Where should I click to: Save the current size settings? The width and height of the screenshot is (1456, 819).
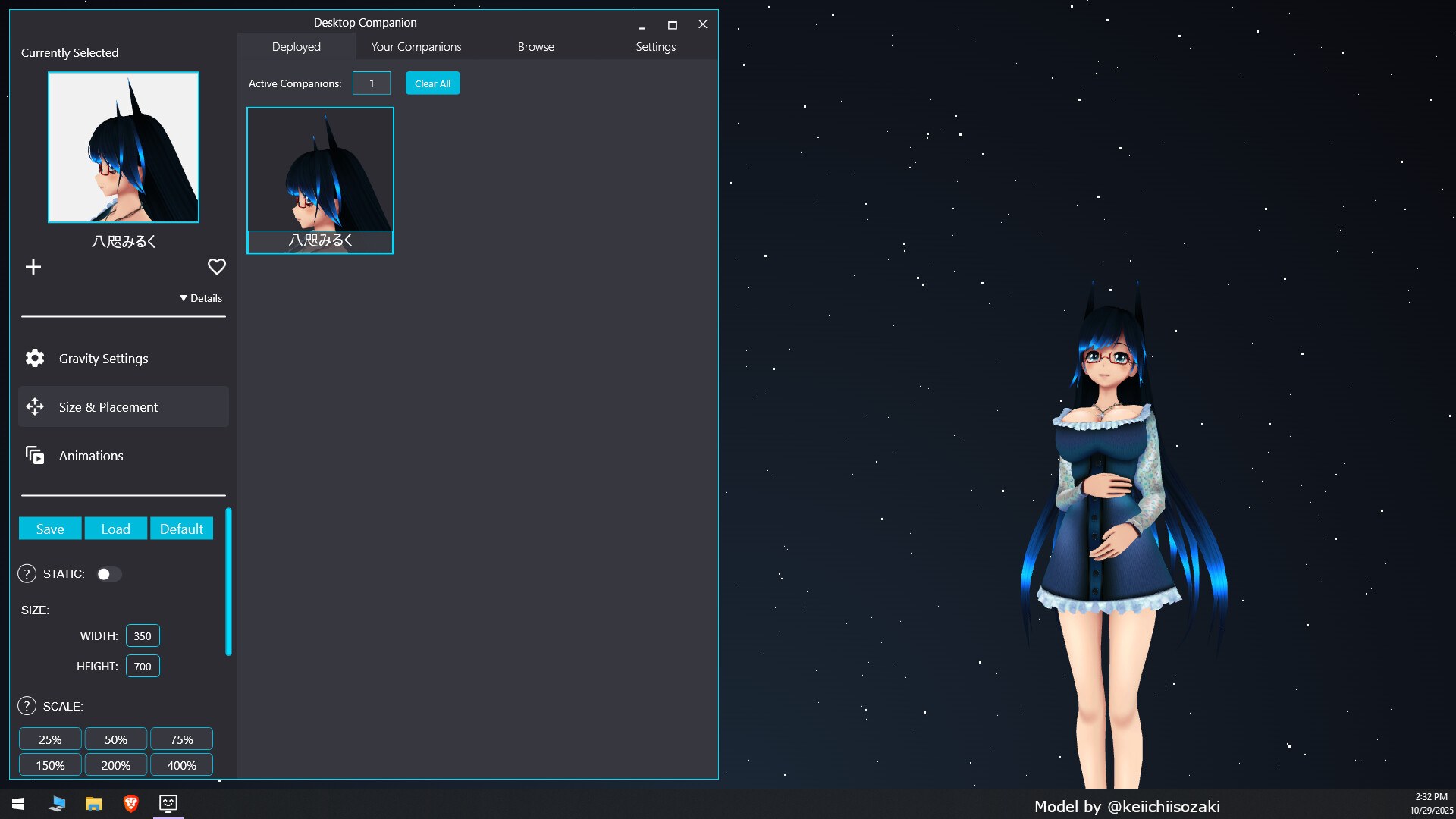tap(49, 528)
